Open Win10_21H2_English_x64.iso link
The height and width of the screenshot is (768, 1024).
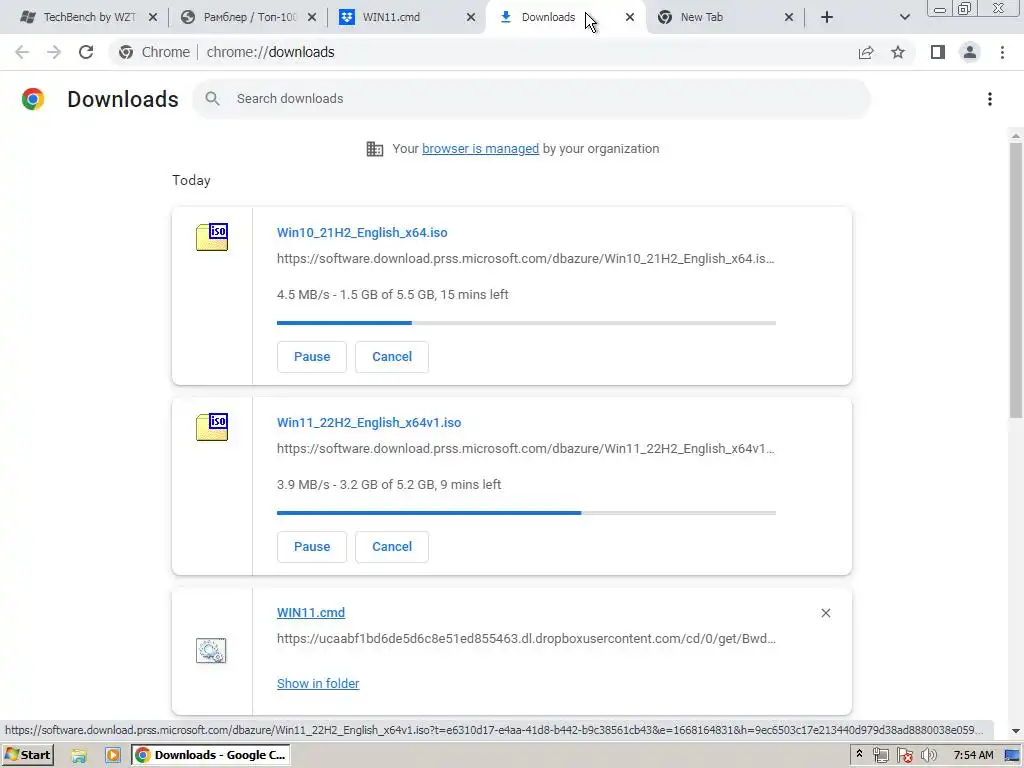[x=362, y=232]
